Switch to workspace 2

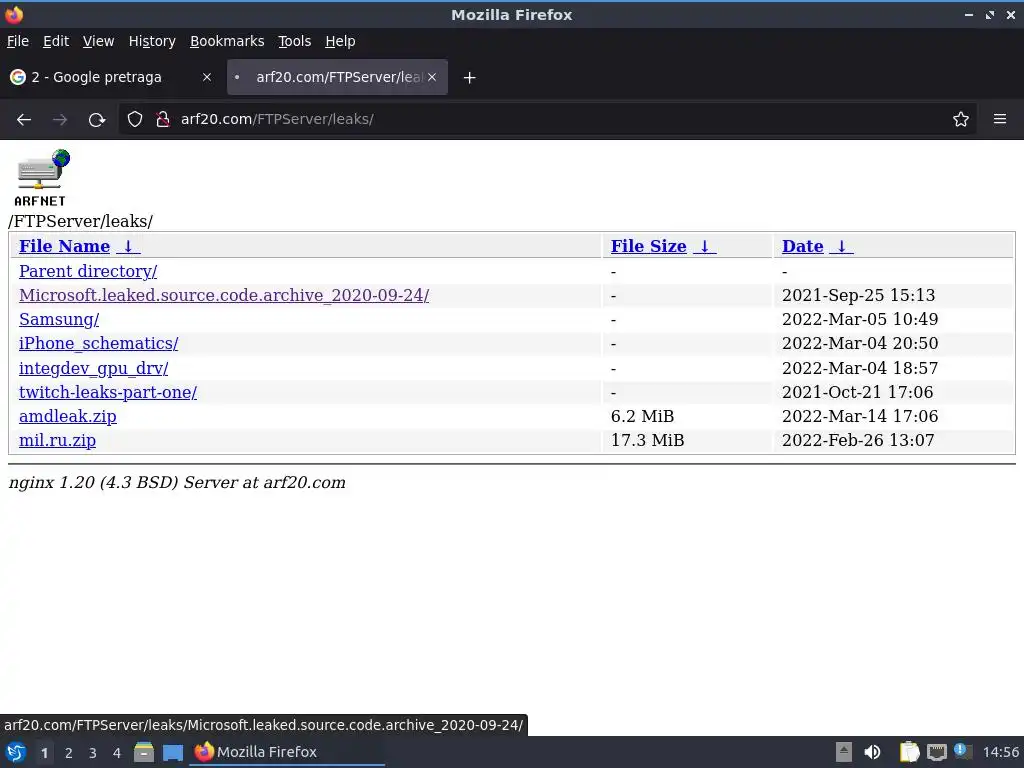click(x=69, y=753)
